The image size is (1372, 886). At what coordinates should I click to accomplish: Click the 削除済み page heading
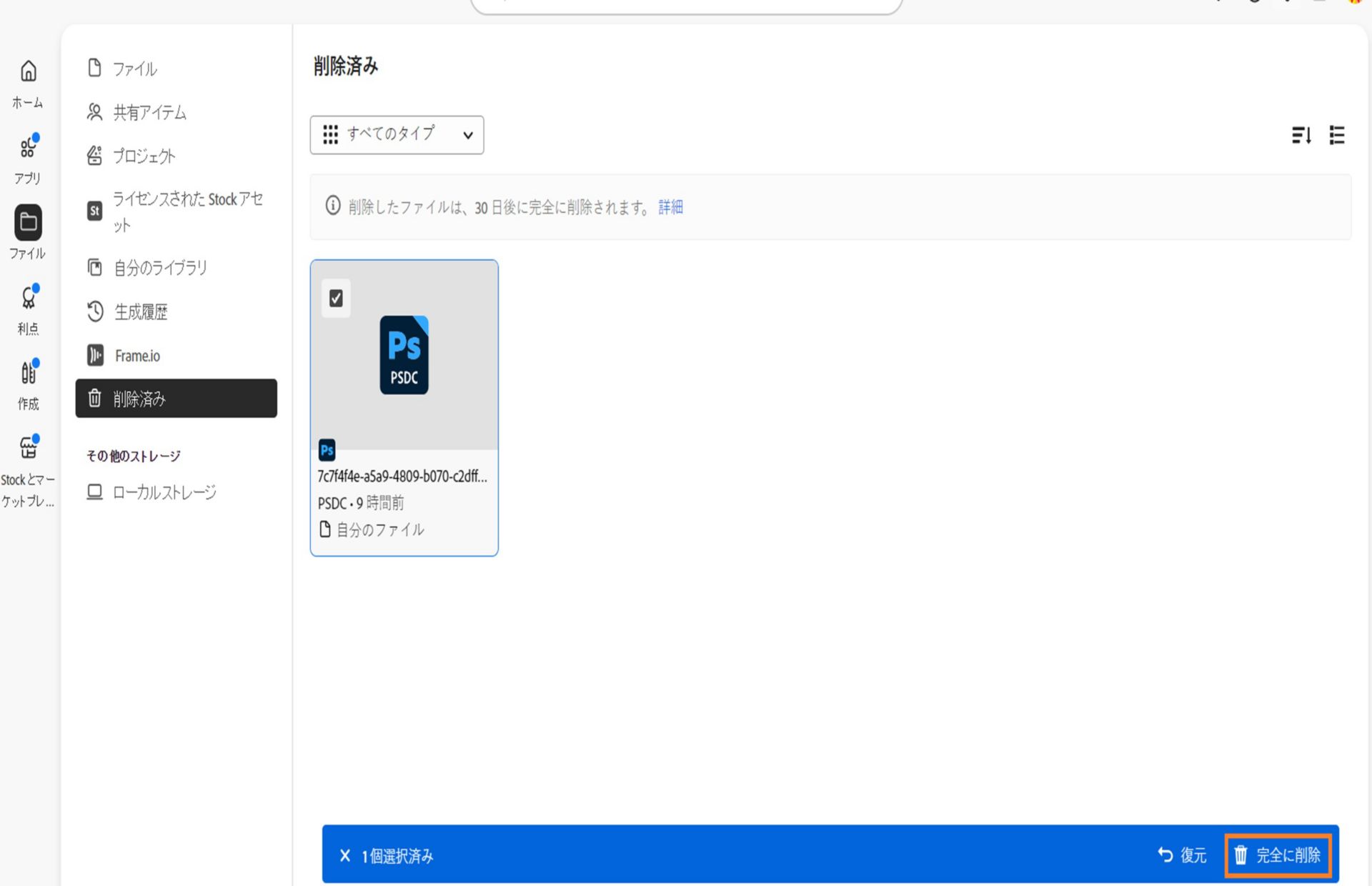point(346,66)
